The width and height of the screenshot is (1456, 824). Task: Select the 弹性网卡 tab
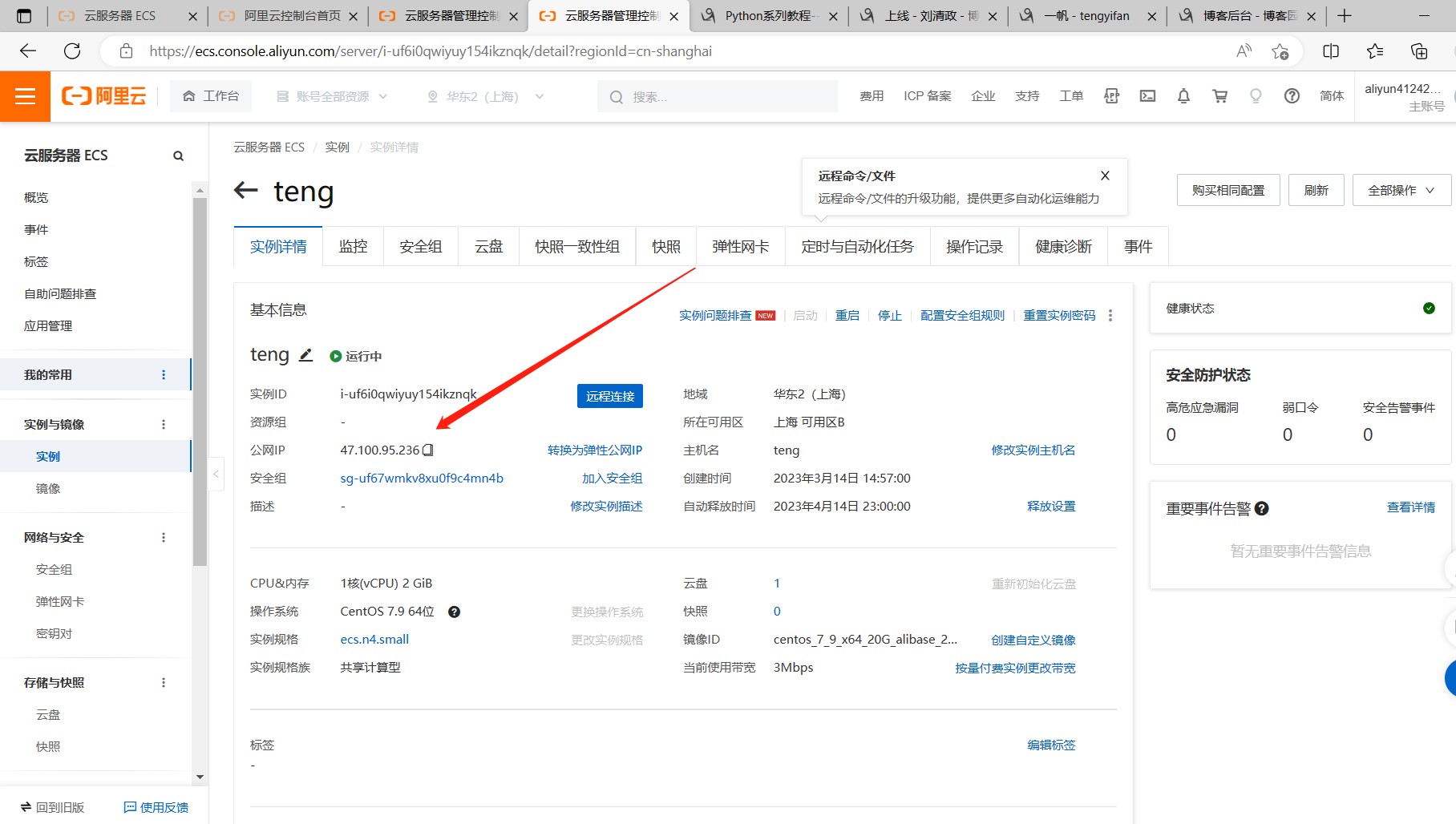click(x=741, y=246)
